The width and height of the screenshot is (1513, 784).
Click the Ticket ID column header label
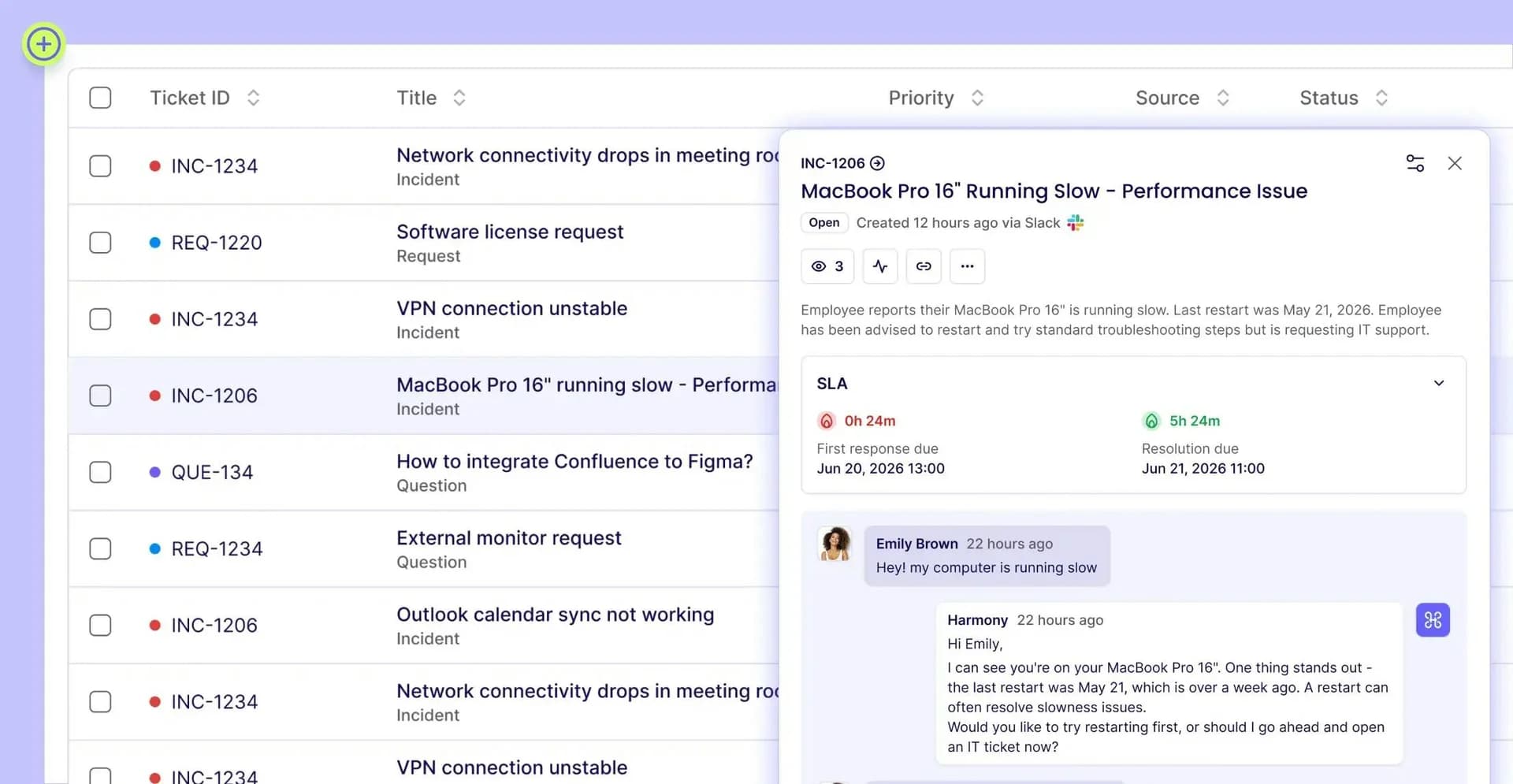(190, 98)
